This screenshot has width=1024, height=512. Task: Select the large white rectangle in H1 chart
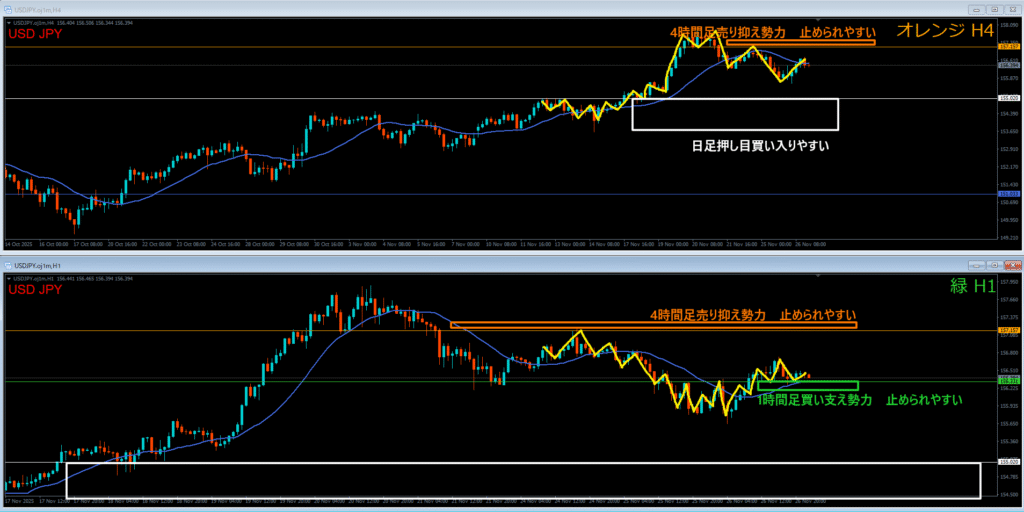(523, 481)
